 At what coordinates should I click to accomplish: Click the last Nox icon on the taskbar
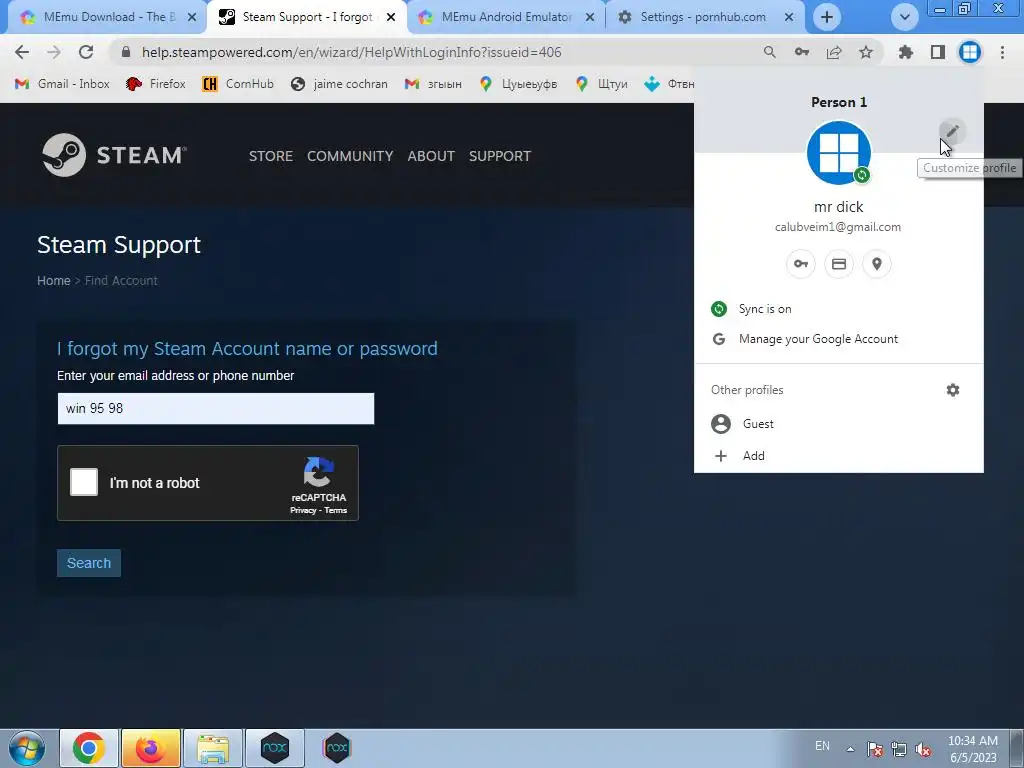[x=337, y=748]
